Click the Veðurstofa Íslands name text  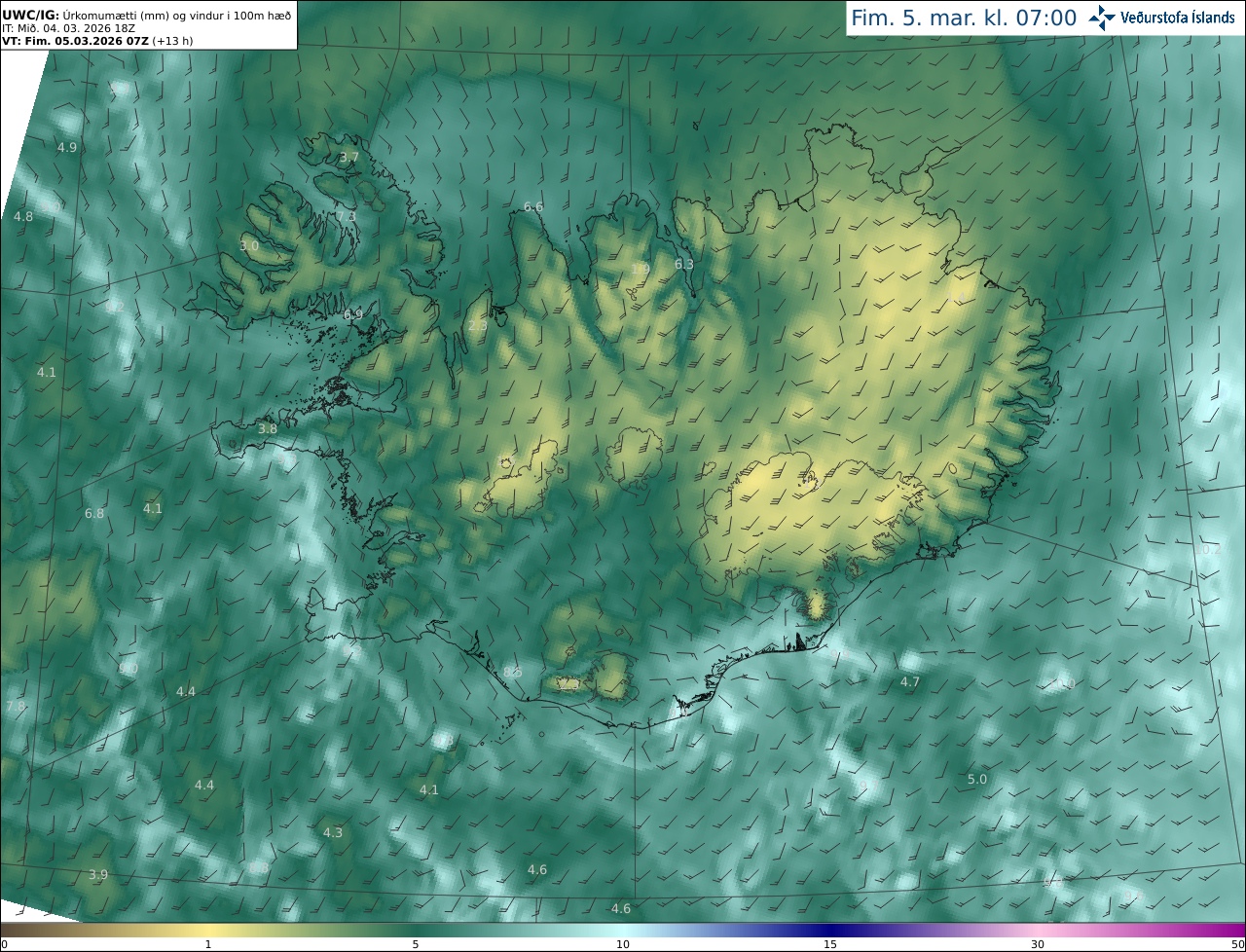(x=1178, y=18)
